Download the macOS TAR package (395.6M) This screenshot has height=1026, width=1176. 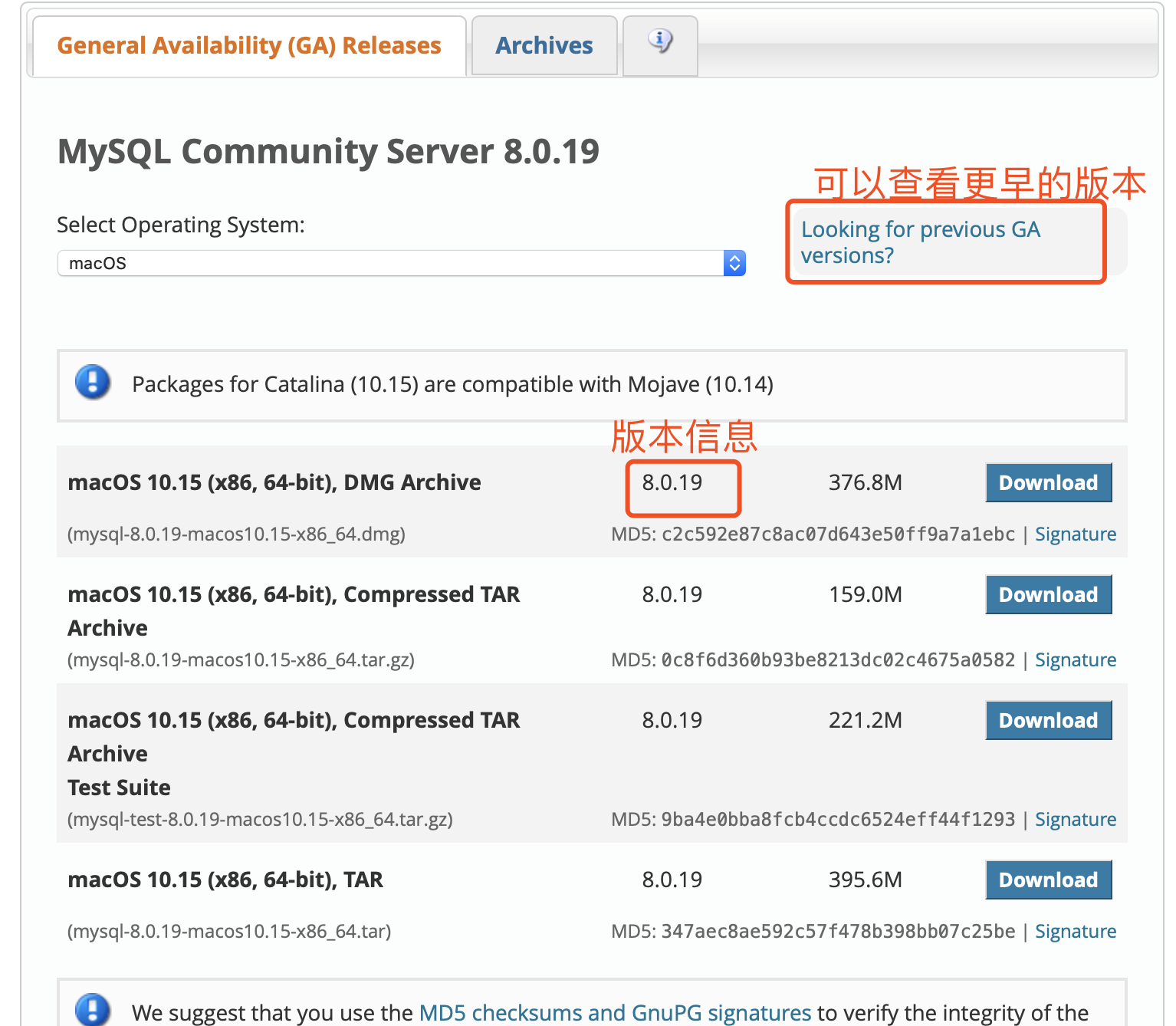(x=1047, y=880)
